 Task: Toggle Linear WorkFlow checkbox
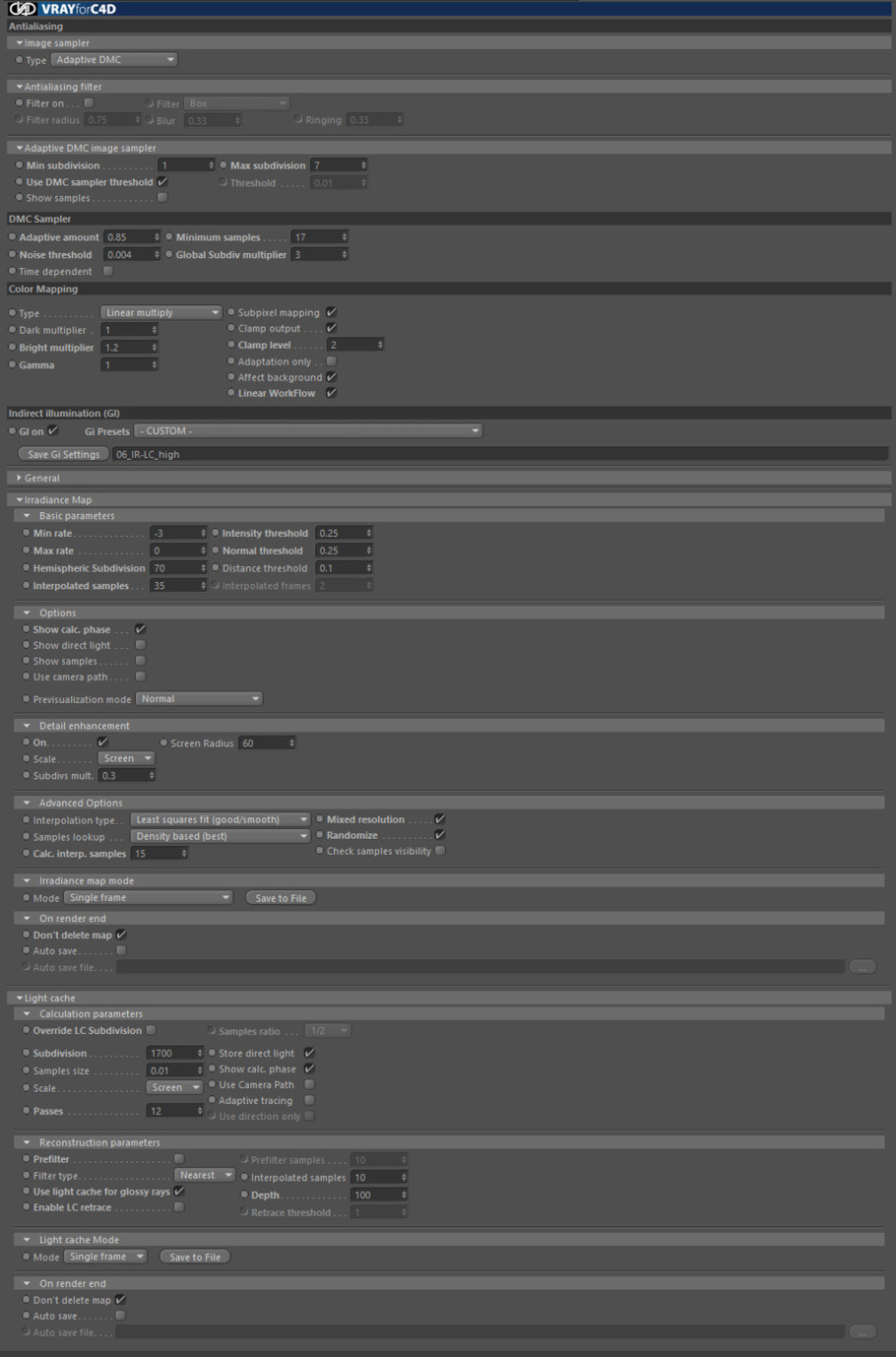332,393
